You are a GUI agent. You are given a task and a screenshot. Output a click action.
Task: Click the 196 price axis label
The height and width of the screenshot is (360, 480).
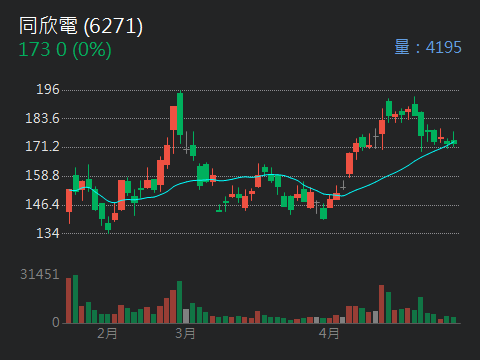(x=48, y=90)
